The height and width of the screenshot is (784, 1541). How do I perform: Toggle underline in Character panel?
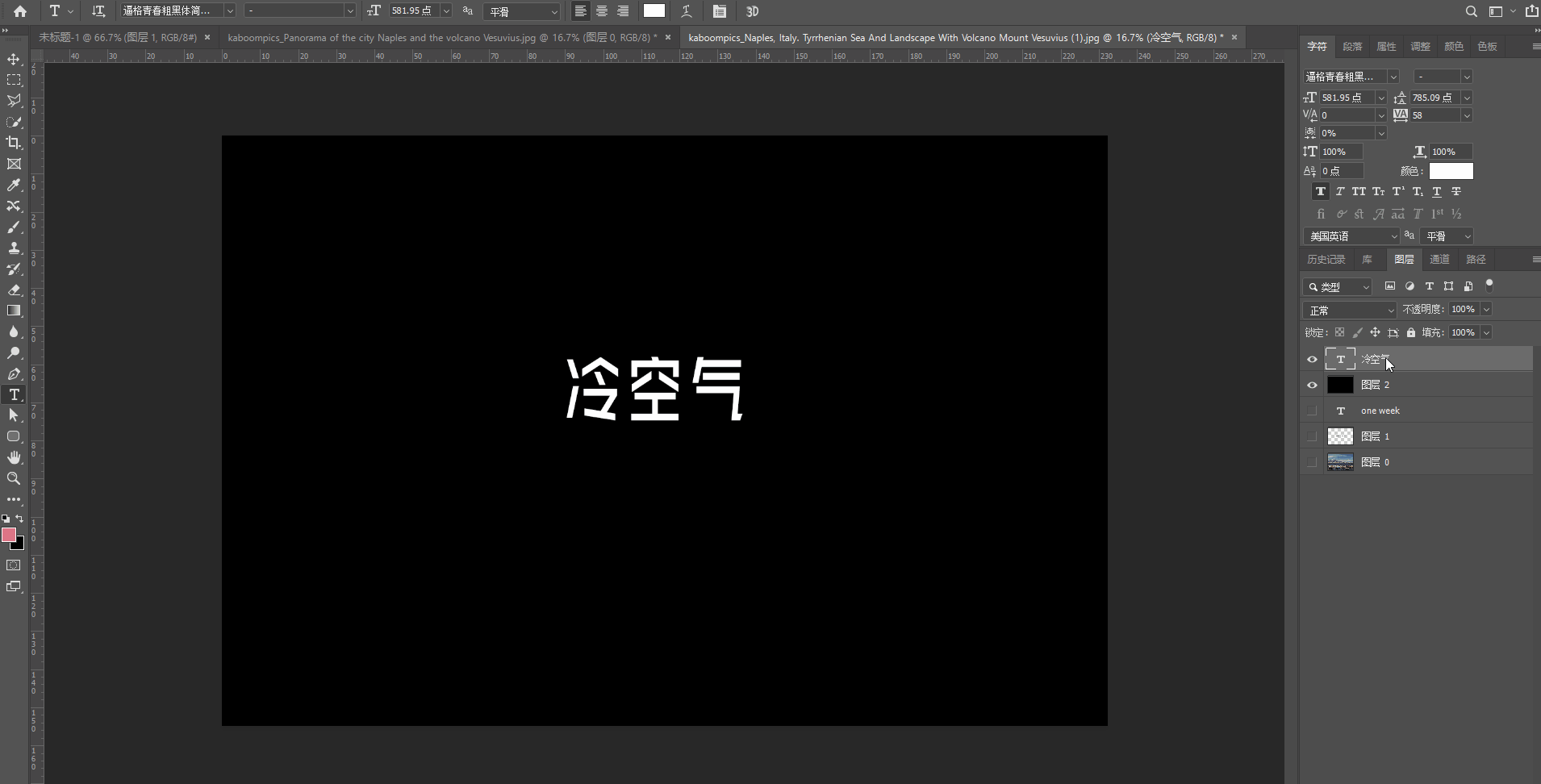pos(1437,192)
